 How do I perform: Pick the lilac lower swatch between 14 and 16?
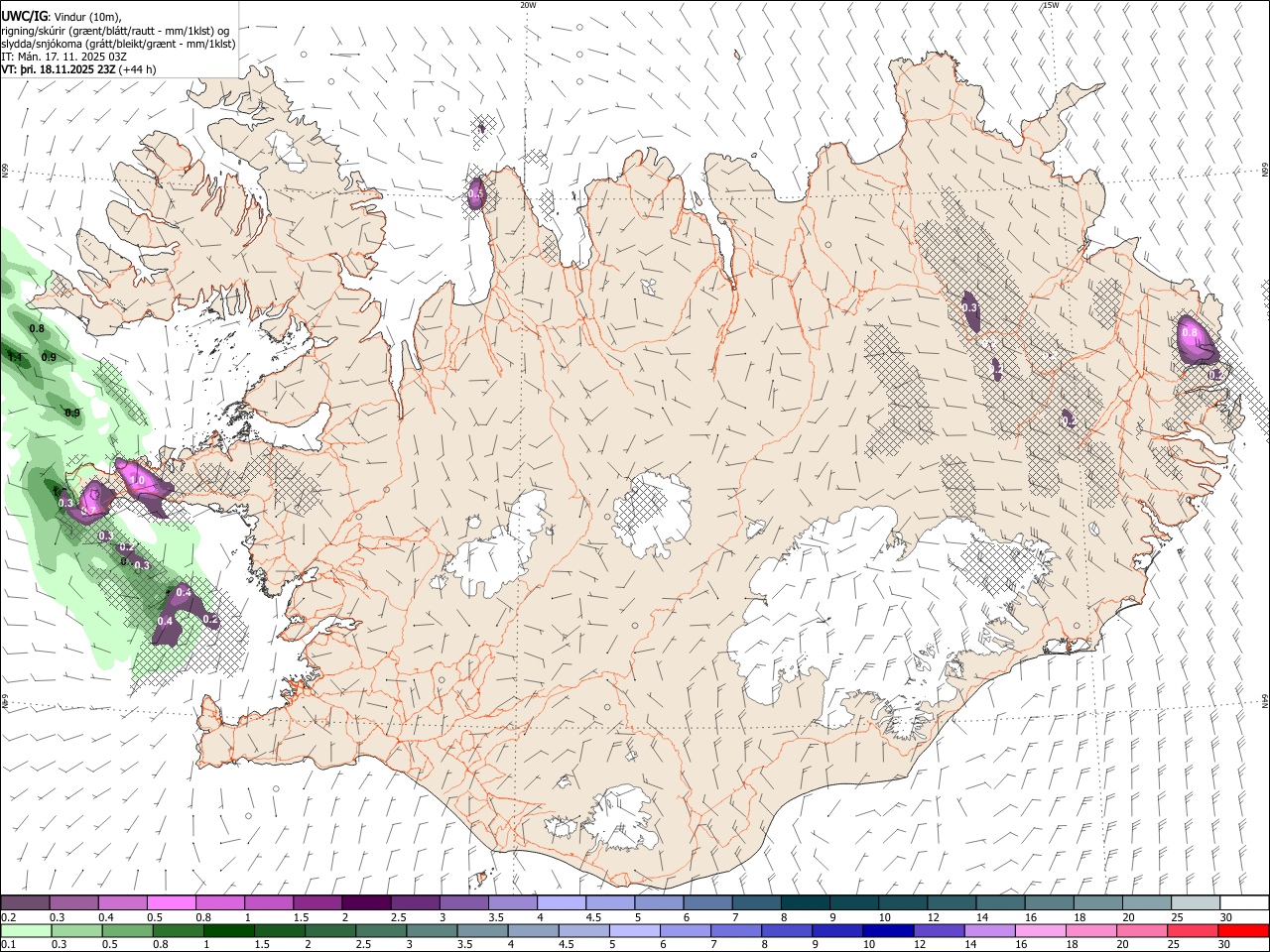point(992,930)
